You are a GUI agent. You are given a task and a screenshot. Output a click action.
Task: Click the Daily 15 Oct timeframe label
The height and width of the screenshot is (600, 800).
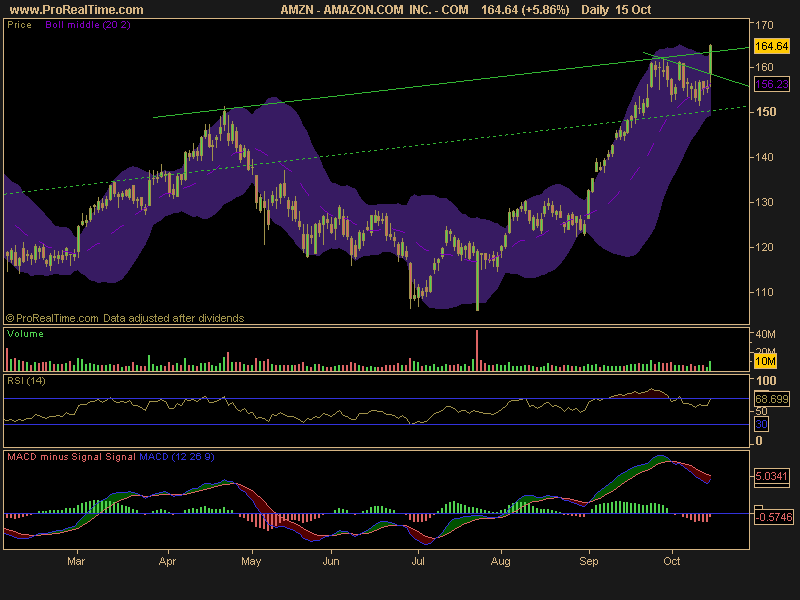[616, 10]
